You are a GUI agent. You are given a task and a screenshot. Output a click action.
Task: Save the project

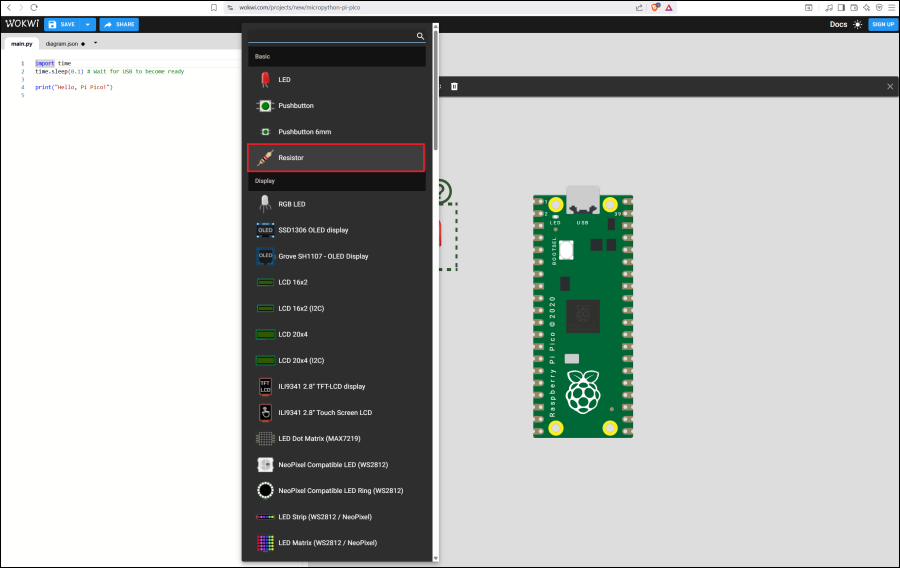pyautogui.click(x=63, y=24)
